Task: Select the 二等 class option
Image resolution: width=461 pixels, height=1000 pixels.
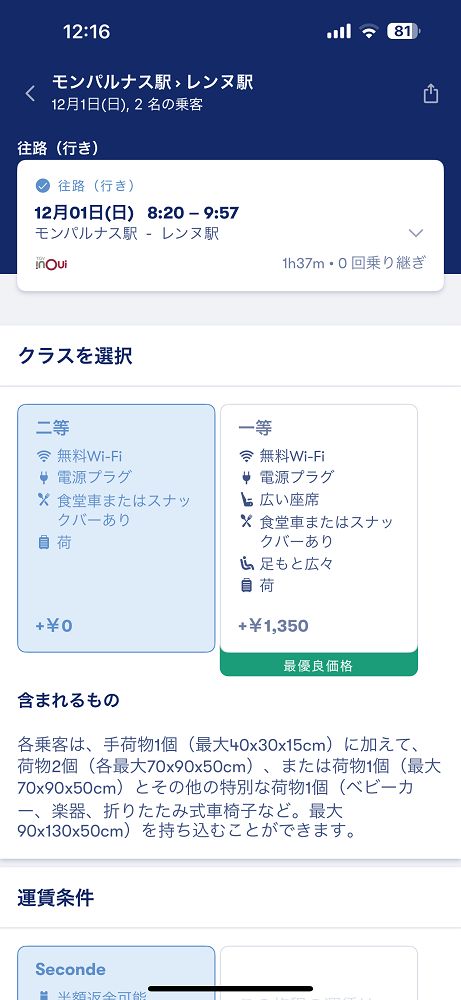Action: pyautogui.click(x=116, y=528)
